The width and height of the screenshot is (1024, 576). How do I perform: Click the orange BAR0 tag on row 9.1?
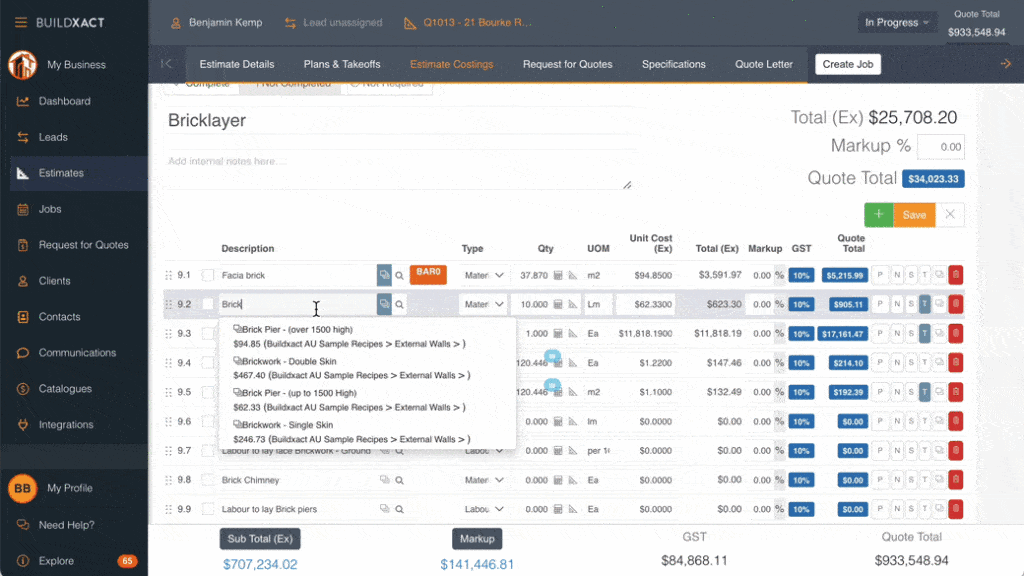click(428, 273)
